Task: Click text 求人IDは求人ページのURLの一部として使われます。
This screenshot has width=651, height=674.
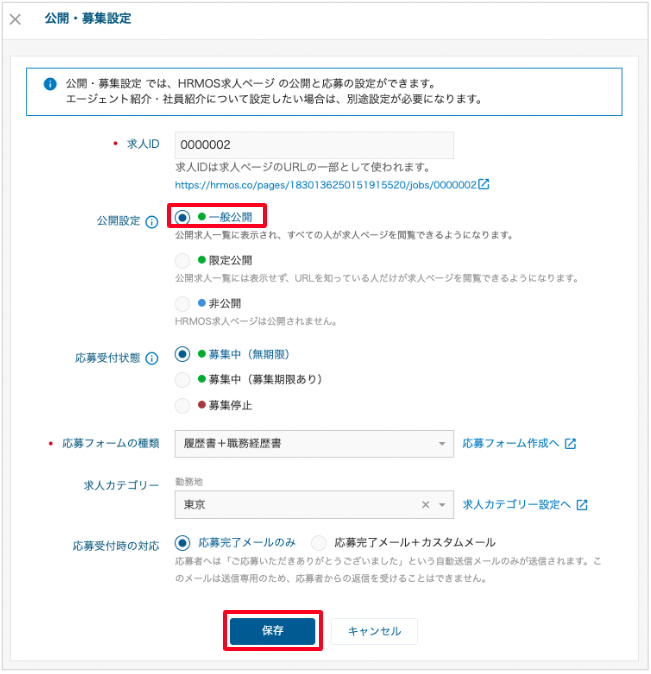Action: tap(303, 167)
